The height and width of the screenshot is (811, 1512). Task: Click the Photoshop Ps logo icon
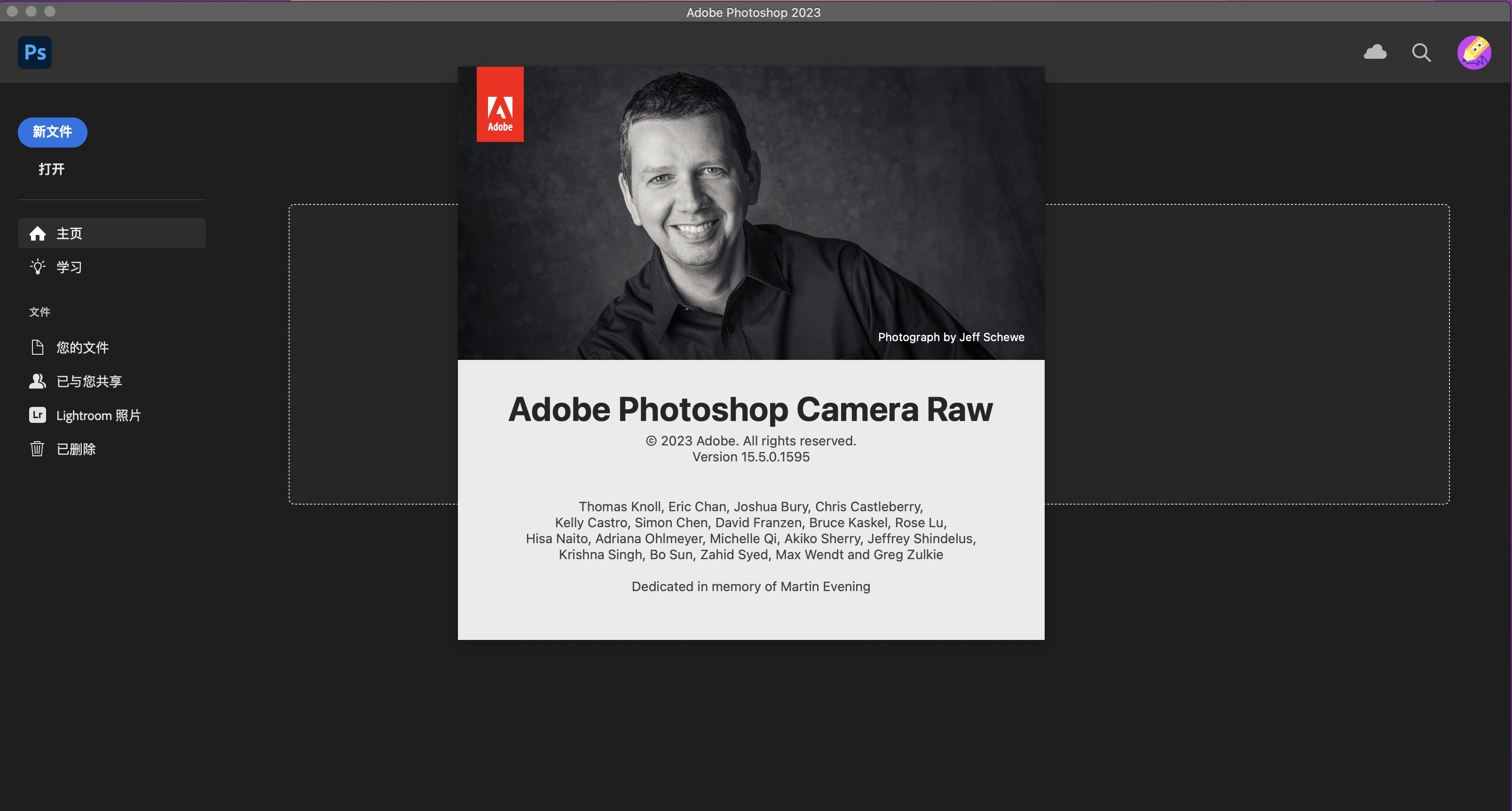tap(35, 53)
